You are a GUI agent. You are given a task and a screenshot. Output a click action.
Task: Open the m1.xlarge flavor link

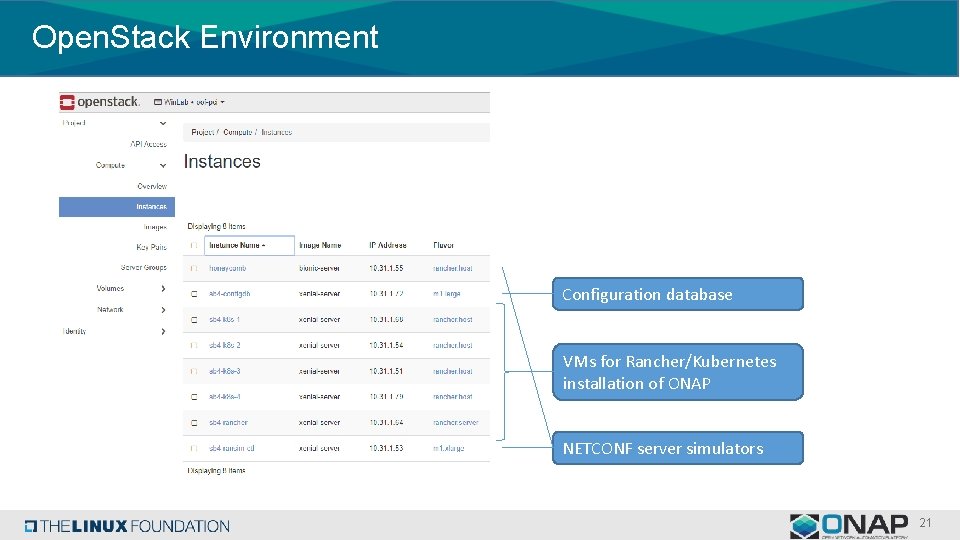click(449, 448)
